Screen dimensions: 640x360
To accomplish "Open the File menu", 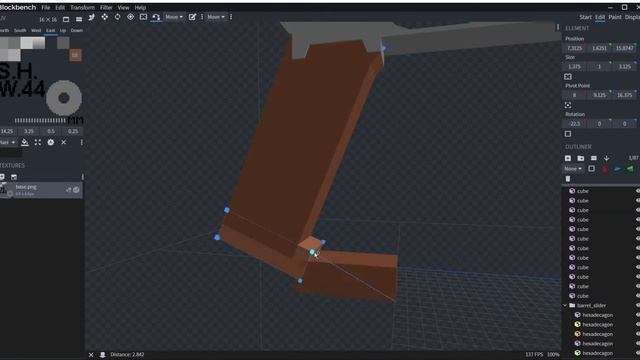I will 46,7.
